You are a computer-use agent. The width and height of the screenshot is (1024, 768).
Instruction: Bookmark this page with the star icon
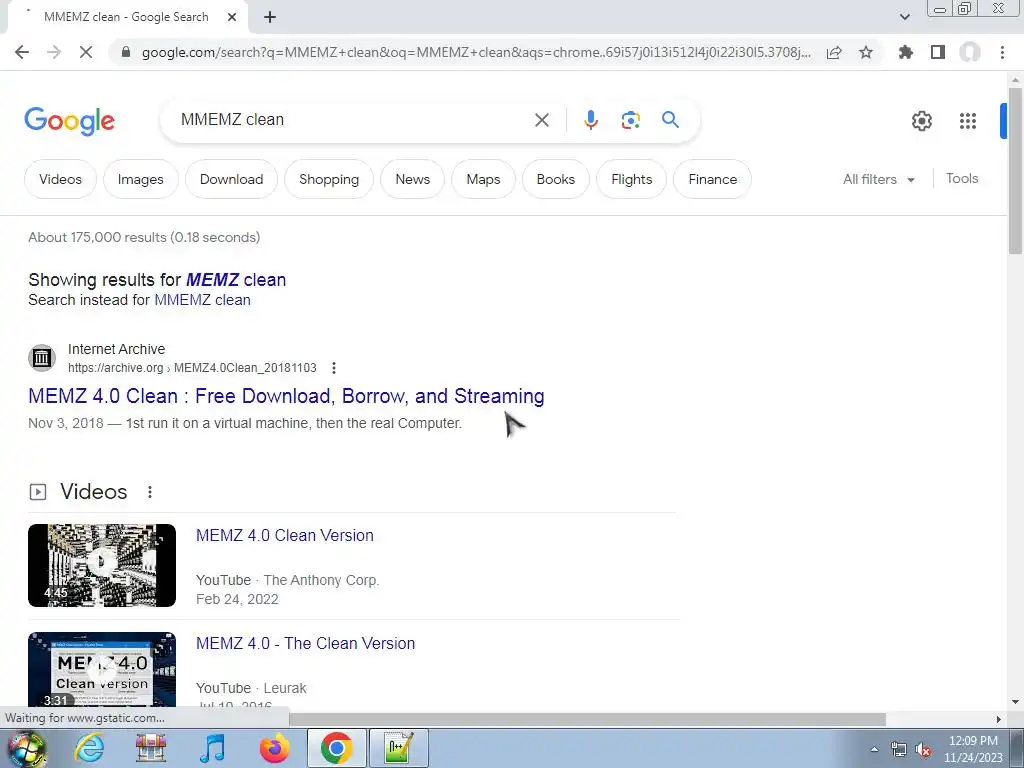[866, 52]
